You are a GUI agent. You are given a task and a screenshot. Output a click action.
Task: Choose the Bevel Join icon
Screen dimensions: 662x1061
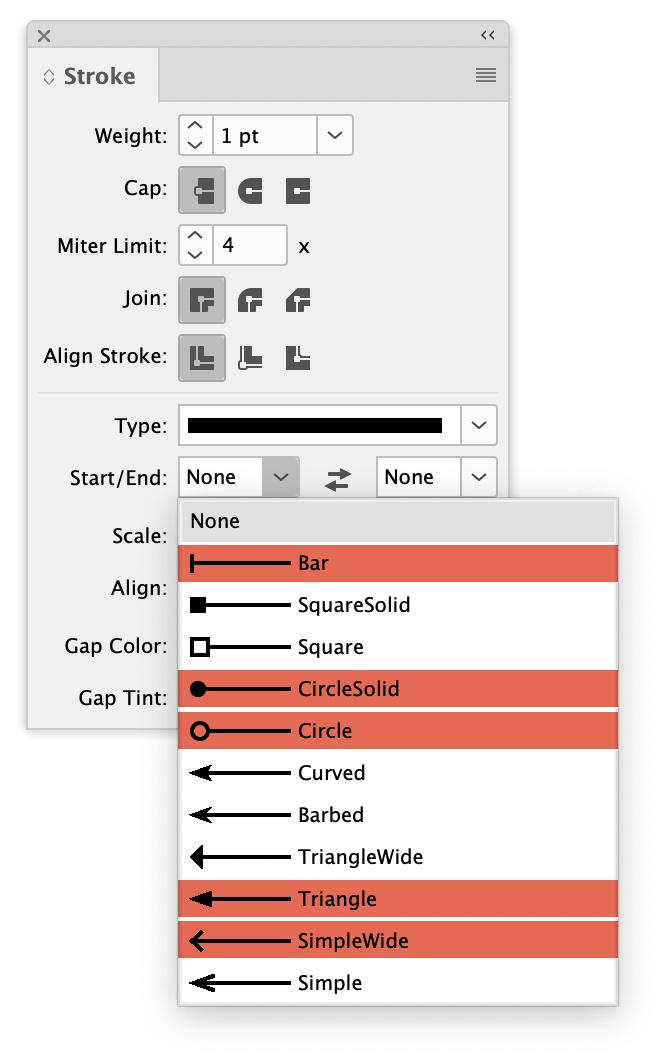click(298, 300)
